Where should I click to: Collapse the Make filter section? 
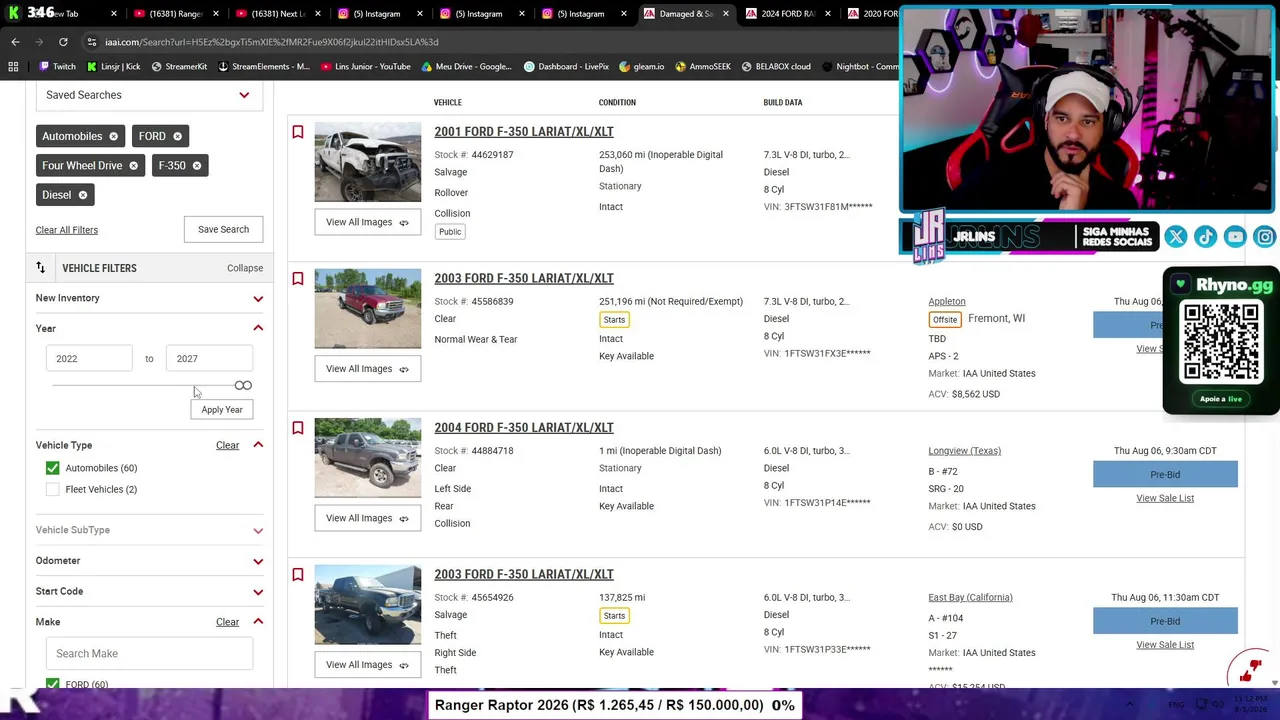(x=258, y=622)
